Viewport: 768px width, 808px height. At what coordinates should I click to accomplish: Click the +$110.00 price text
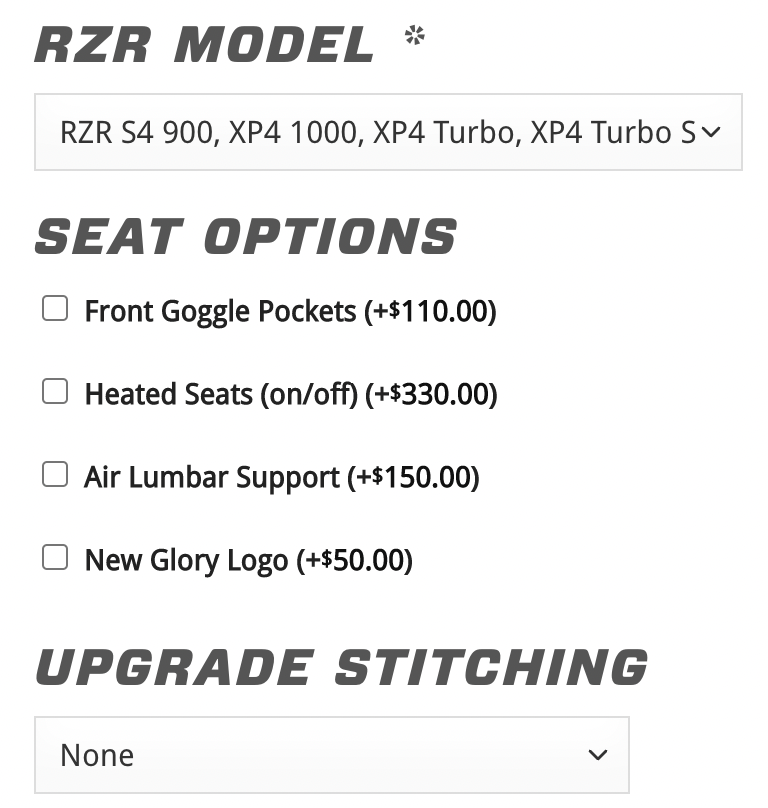(x=431, y=312)
